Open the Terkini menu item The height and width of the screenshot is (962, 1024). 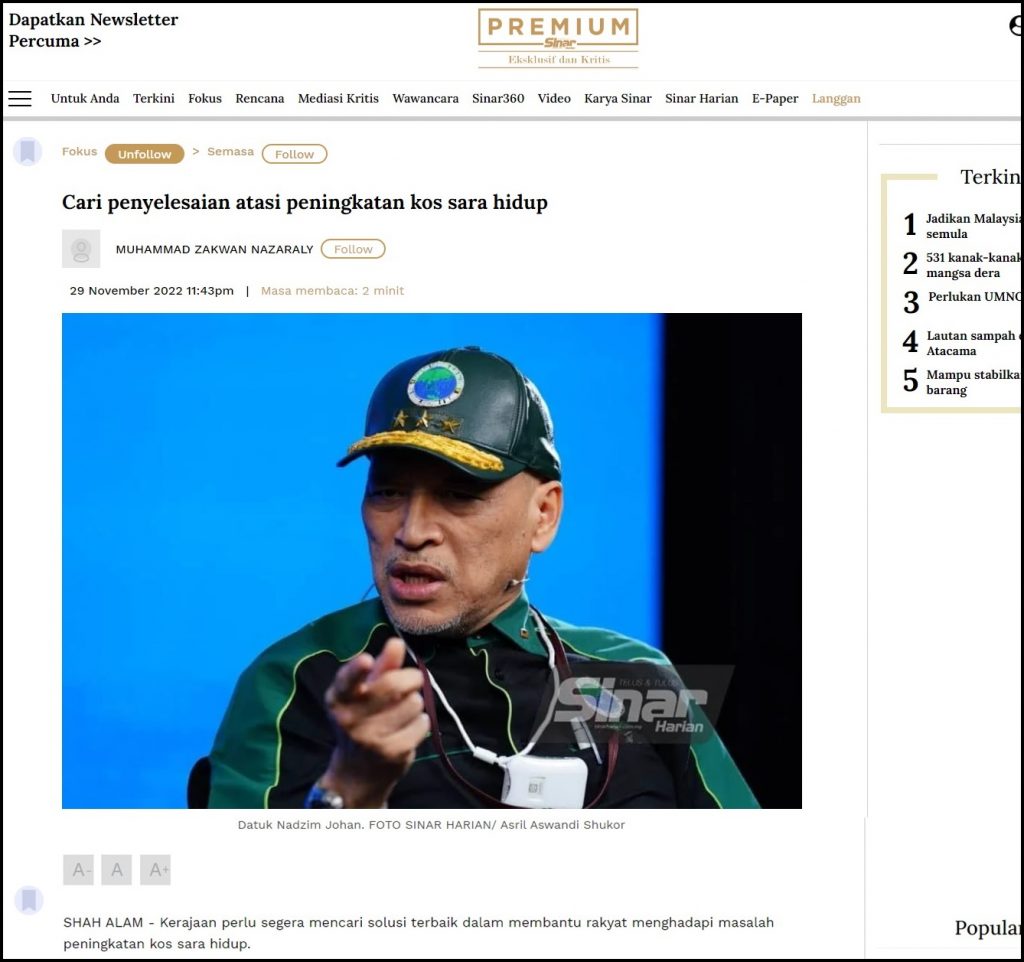tap(154, 99)
